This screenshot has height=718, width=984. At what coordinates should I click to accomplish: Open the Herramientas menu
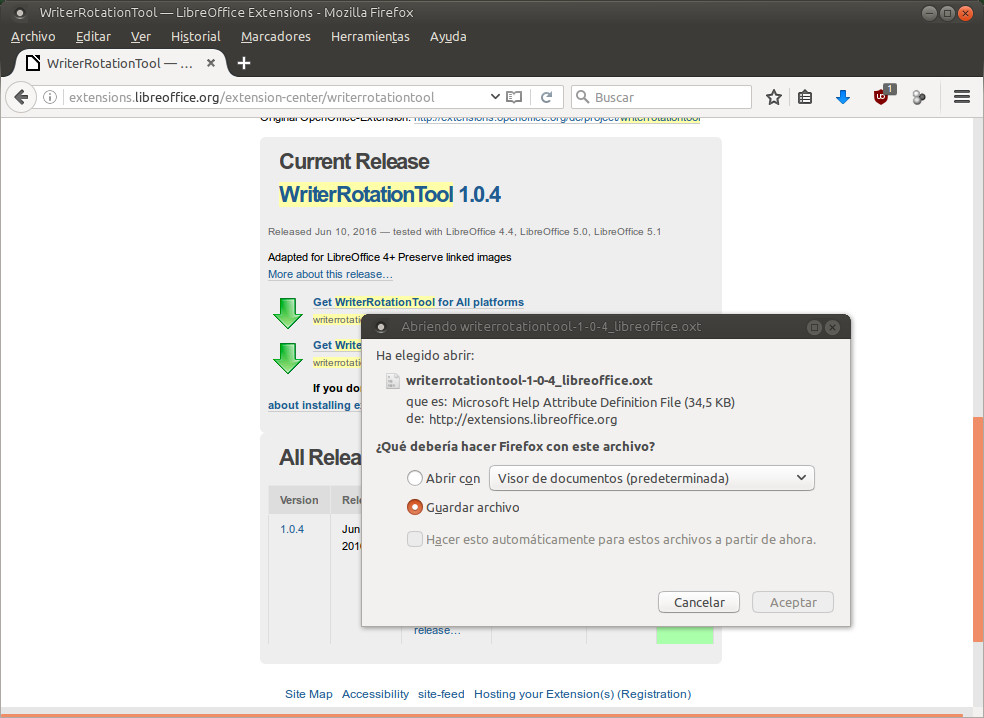click(370, 36)
